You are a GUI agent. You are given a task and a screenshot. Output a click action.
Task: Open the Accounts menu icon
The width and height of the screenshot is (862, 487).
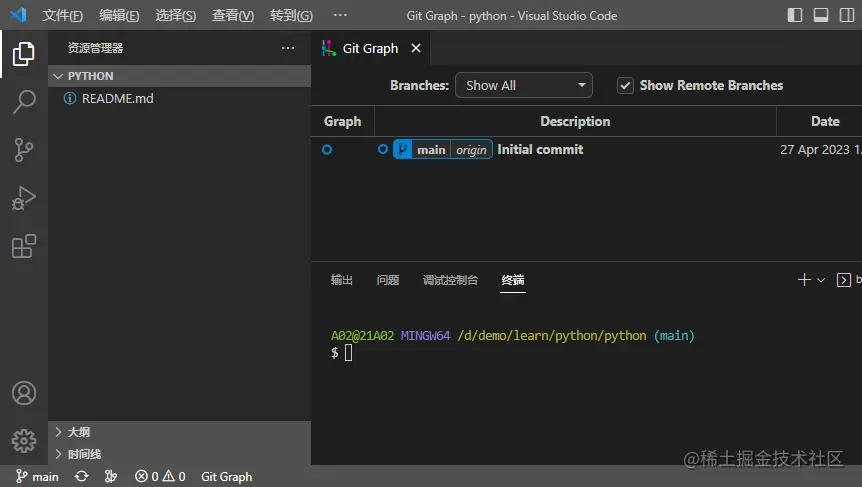[x=24, y=393]
